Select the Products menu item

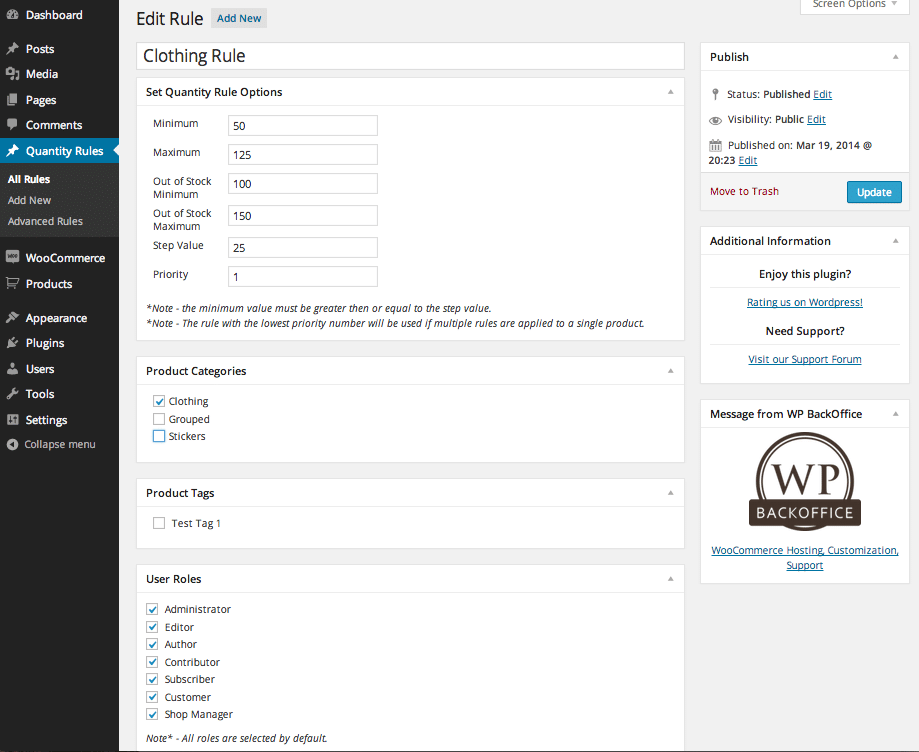pyautogui.click(x=49, y=284)
